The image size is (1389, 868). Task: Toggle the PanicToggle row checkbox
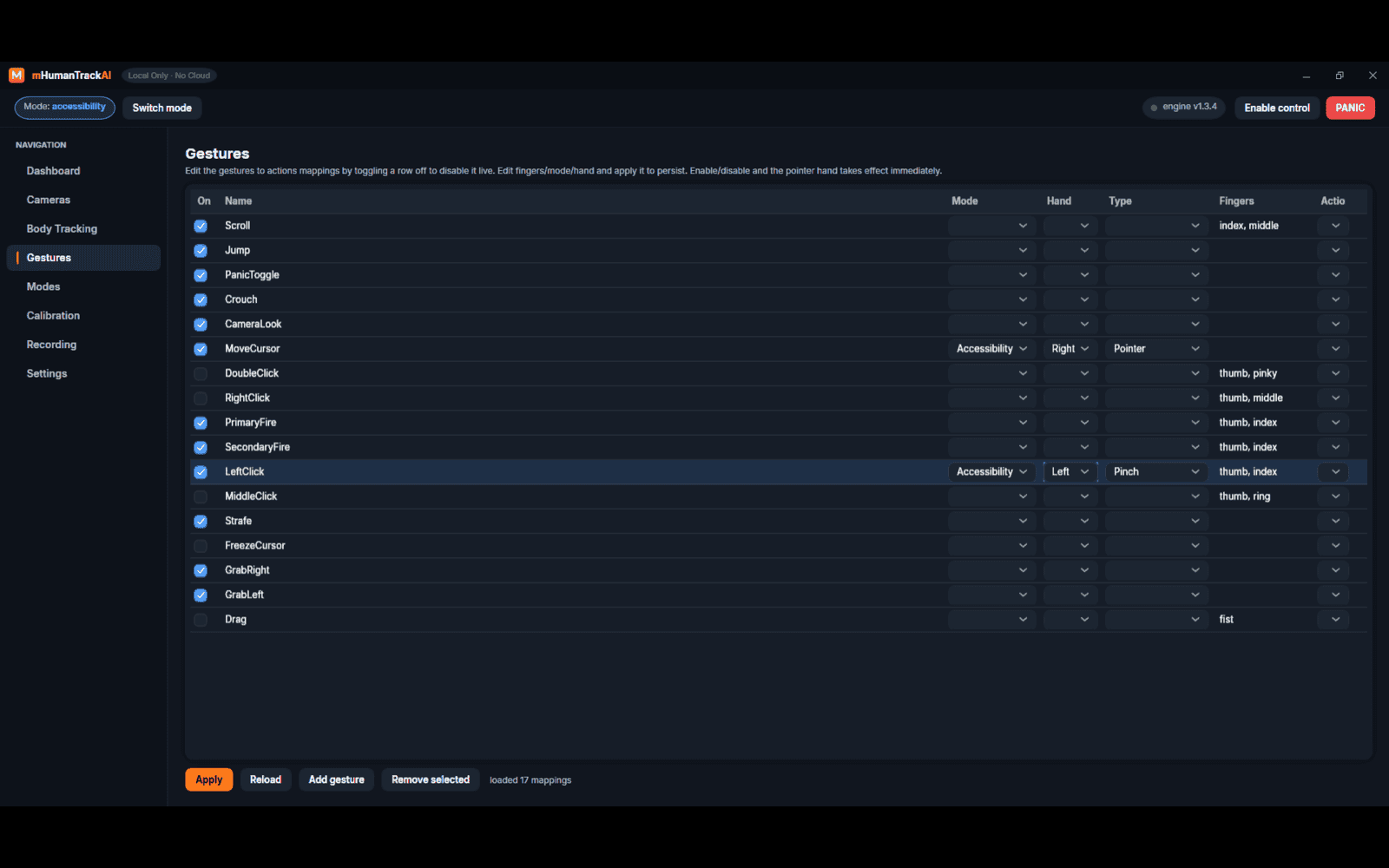coord(201,275)
